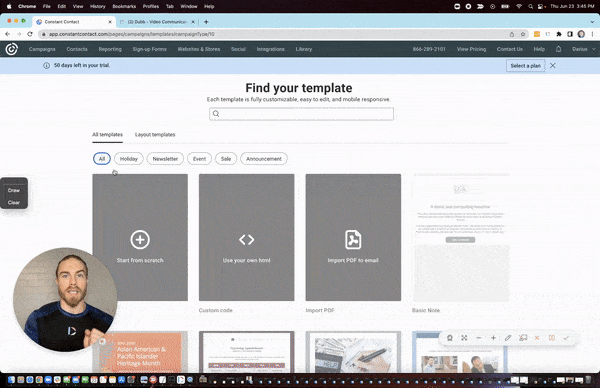Screen dimensions: 600x388
Task: Click the browser address bar URL
Action: [x=132, y=34]
